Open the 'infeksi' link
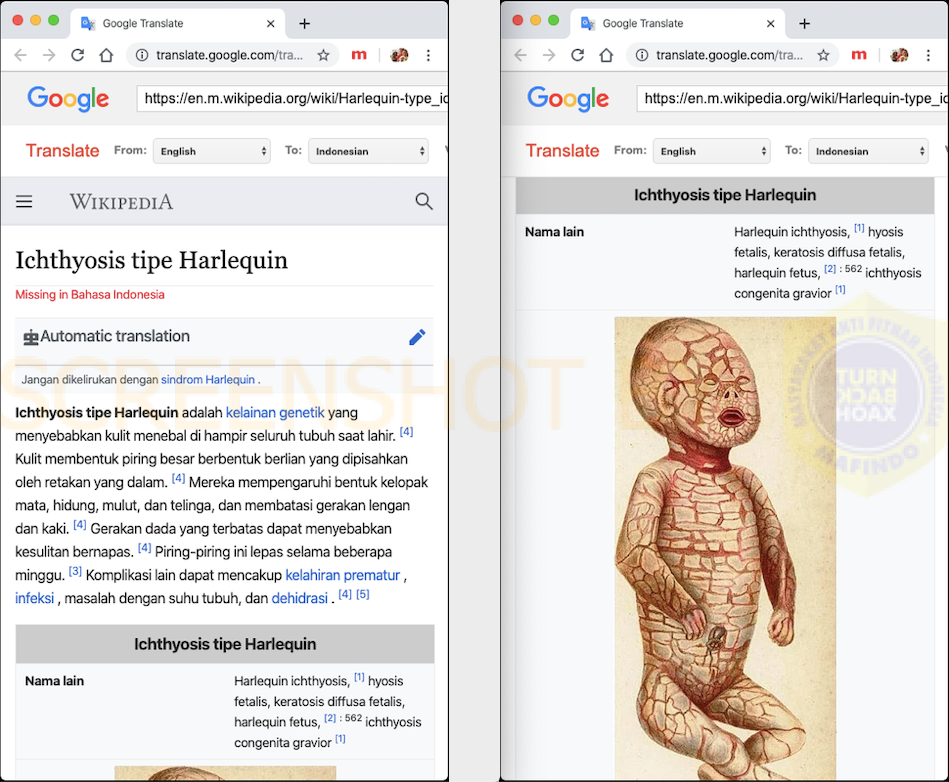Viewport: 949px width, 782px height. coord(34,598)
